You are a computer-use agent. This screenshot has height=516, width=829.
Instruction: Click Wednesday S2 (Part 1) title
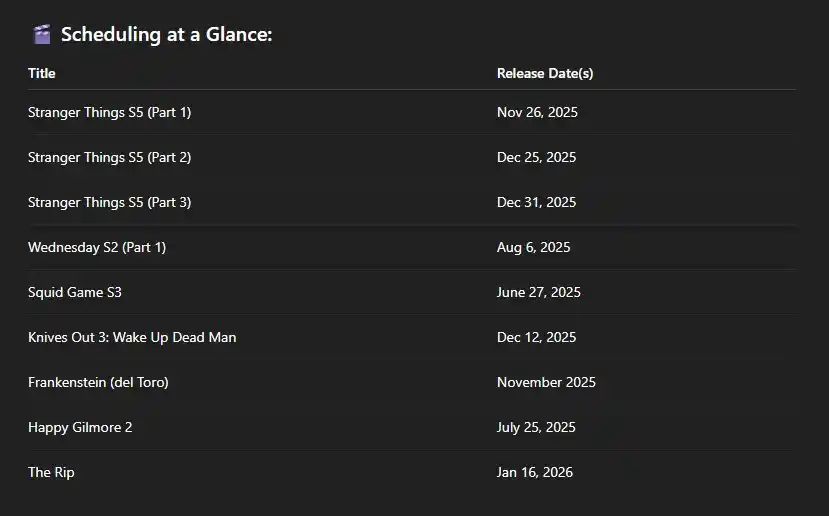pyautogui.click(x=97, y=247)
